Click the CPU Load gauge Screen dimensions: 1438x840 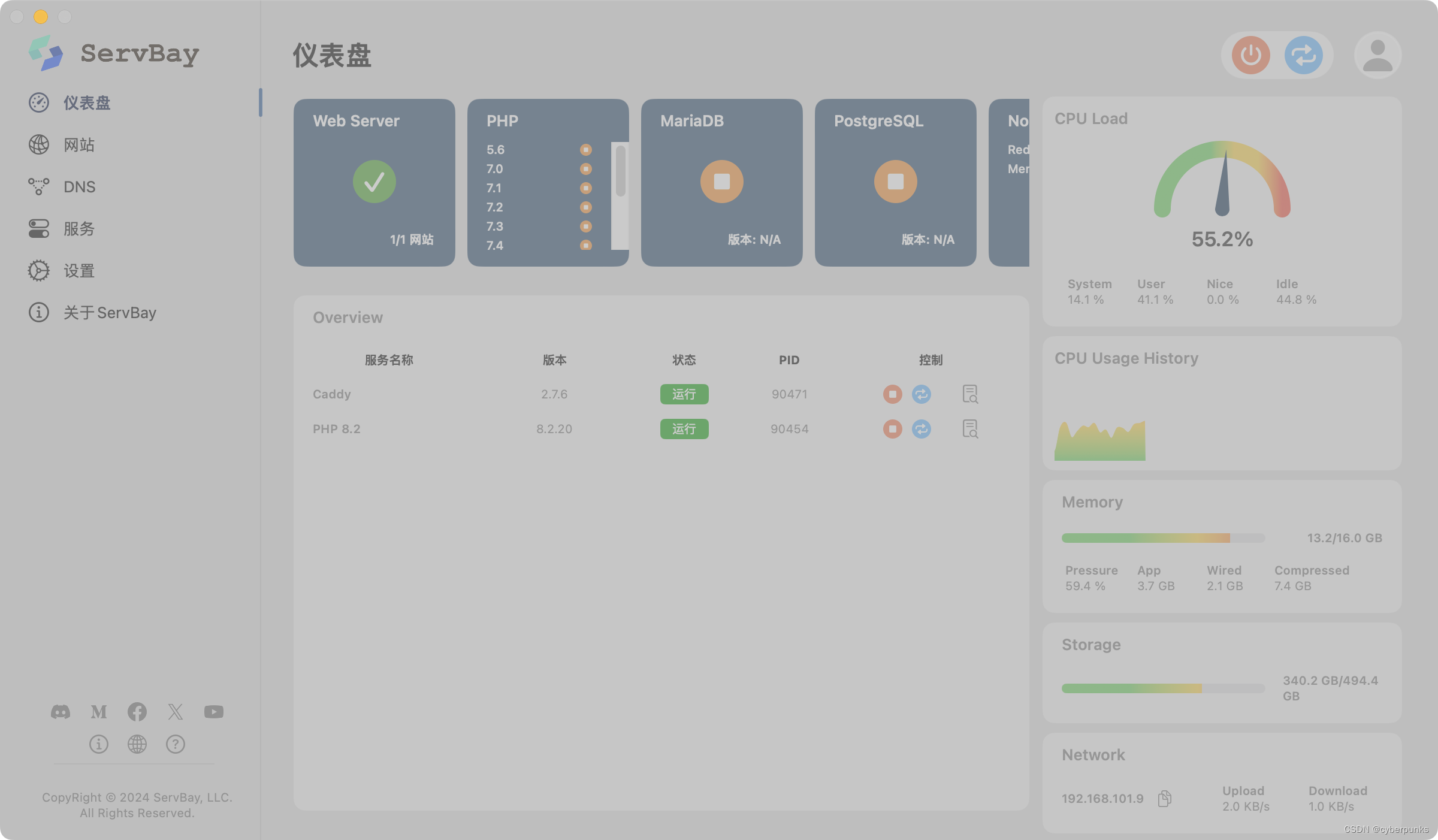coord(1222,179)
